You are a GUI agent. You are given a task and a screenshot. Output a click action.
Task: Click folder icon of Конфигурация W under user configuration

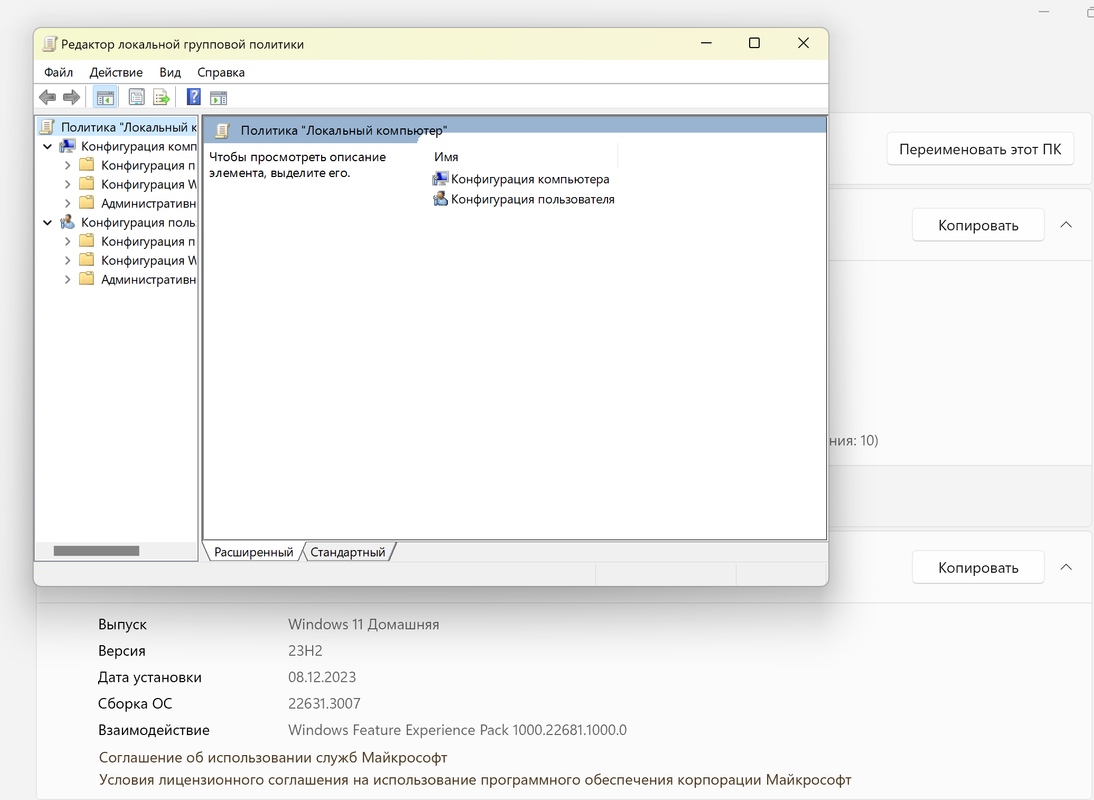tap(87, 260)
